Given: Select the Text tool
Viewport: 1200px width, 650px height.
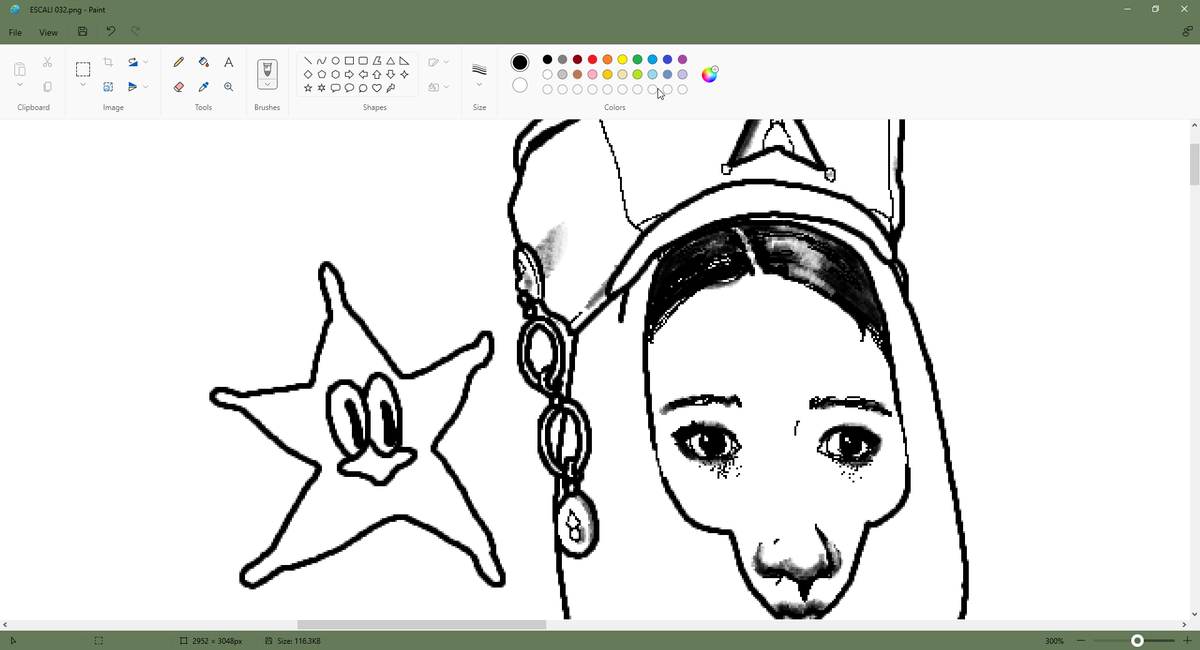Looking at the screenshot, I should (x=229, y=62).
